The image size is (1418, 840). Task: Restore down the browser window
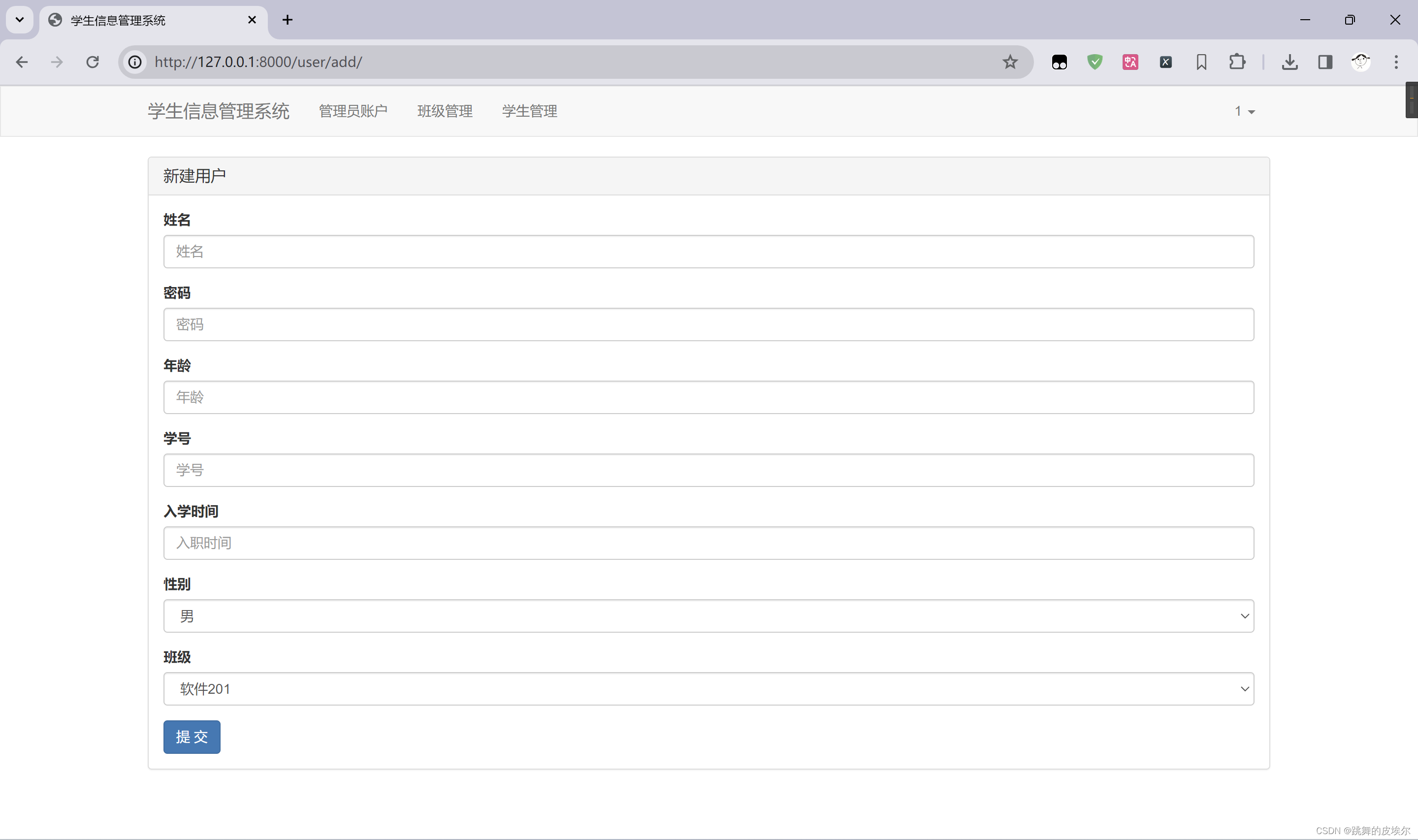pyautogui.click(x=1350, y=20)
